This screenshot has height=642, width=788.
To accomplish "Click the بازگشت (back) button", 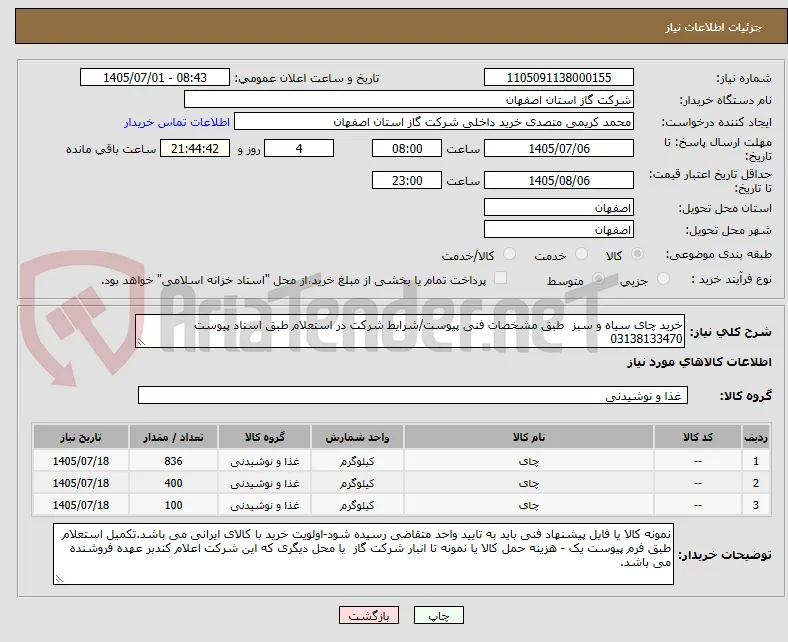I will pos(369,615).
